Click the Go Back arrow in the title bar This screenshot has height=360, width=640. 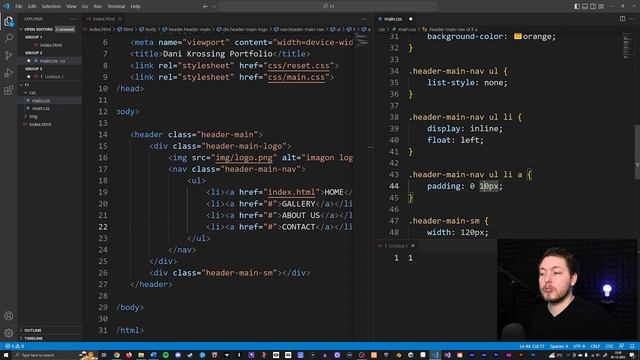pos(205,6)
